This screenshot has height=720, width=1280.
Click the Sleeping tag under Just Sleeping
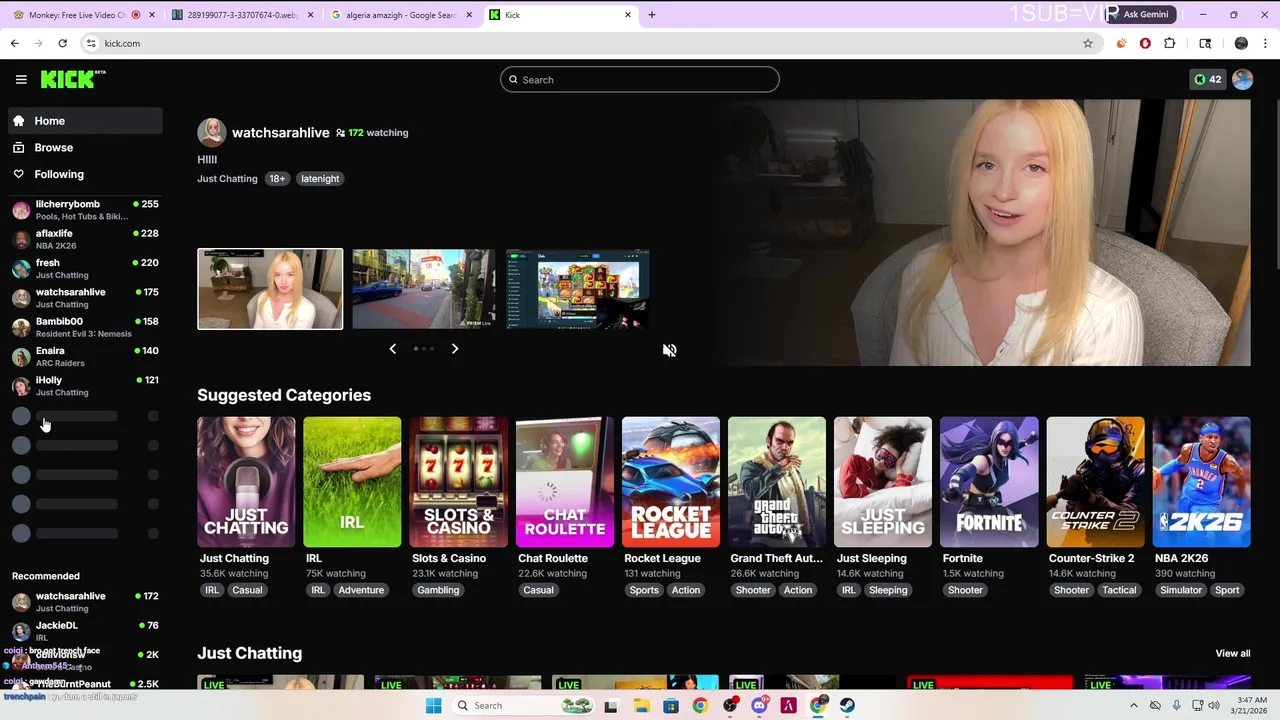(888, 590)
